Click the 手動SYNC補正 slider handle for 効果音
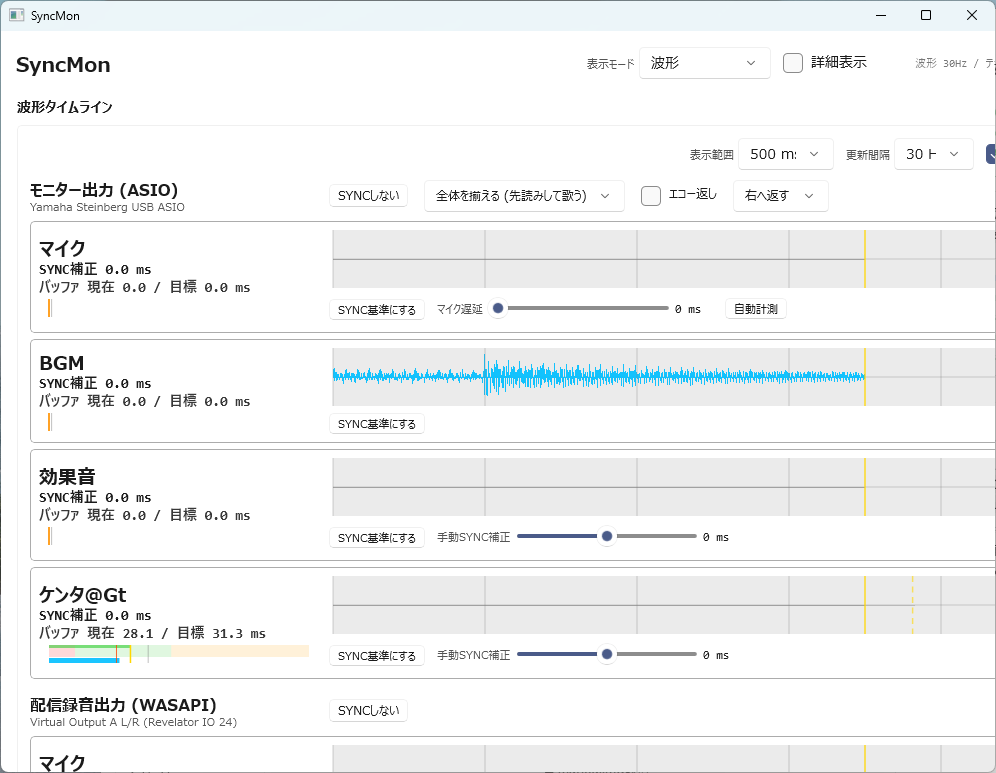The width and height of the screenshot is (996, 773). (607, 536)
